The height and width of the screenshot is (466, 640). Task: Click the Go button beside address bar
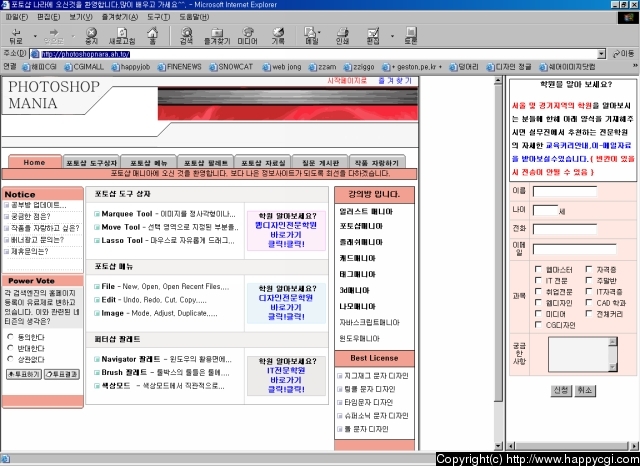[x=624, y=54]
